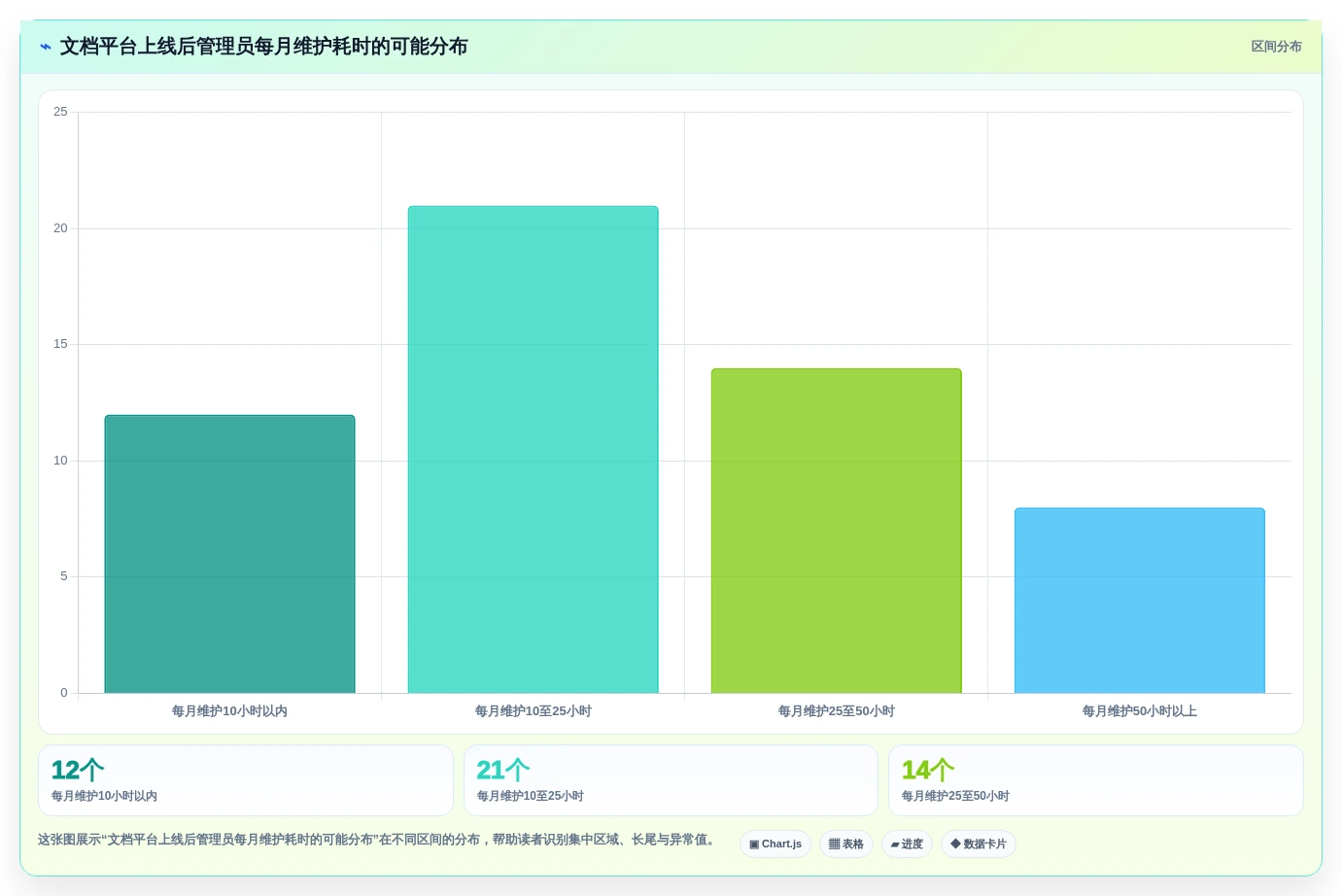Click the 表格 tag chip
1342x896 pixels.
(846, 844)
